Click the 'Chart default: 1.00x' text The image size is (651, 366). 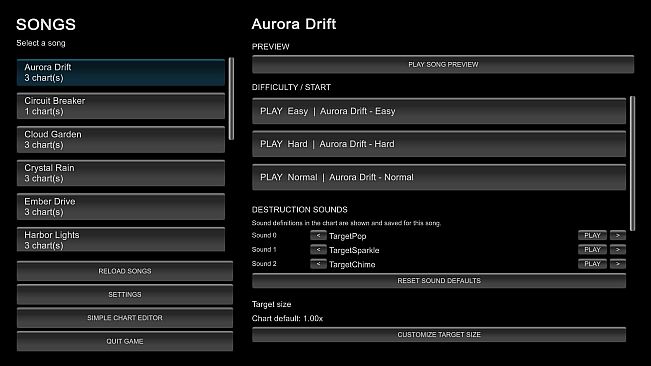pos(287,318)
